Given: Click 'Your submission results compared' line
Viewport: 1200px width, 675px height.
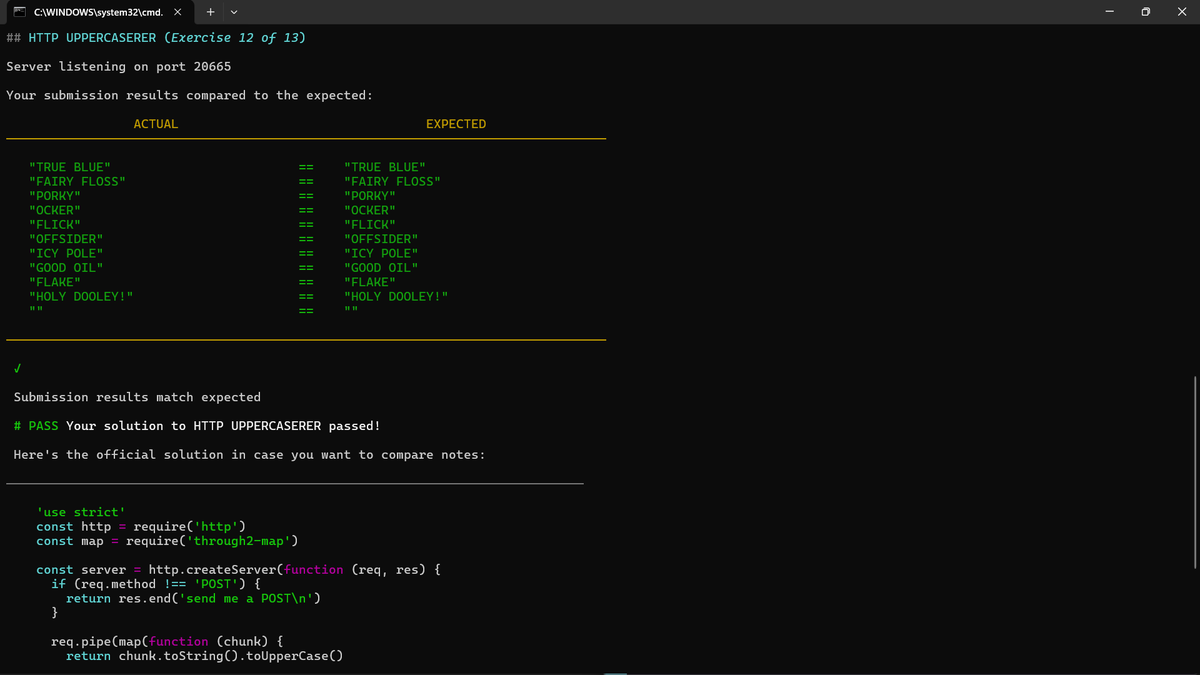Looking at the screenshot, I should [x=190, y=95].
